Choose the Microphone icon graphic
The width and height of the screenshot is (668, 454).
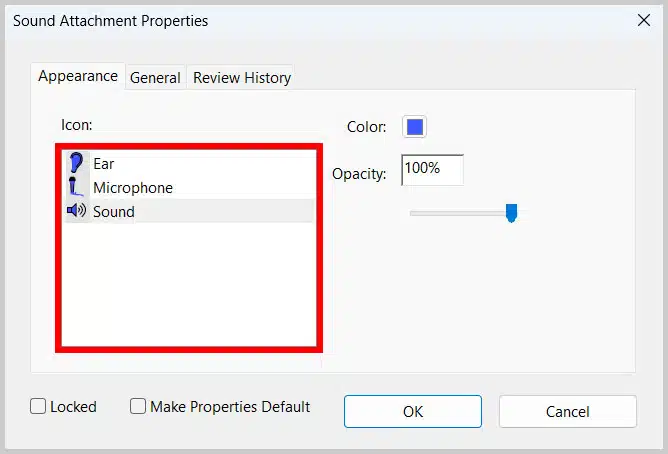tap(77, 187)
